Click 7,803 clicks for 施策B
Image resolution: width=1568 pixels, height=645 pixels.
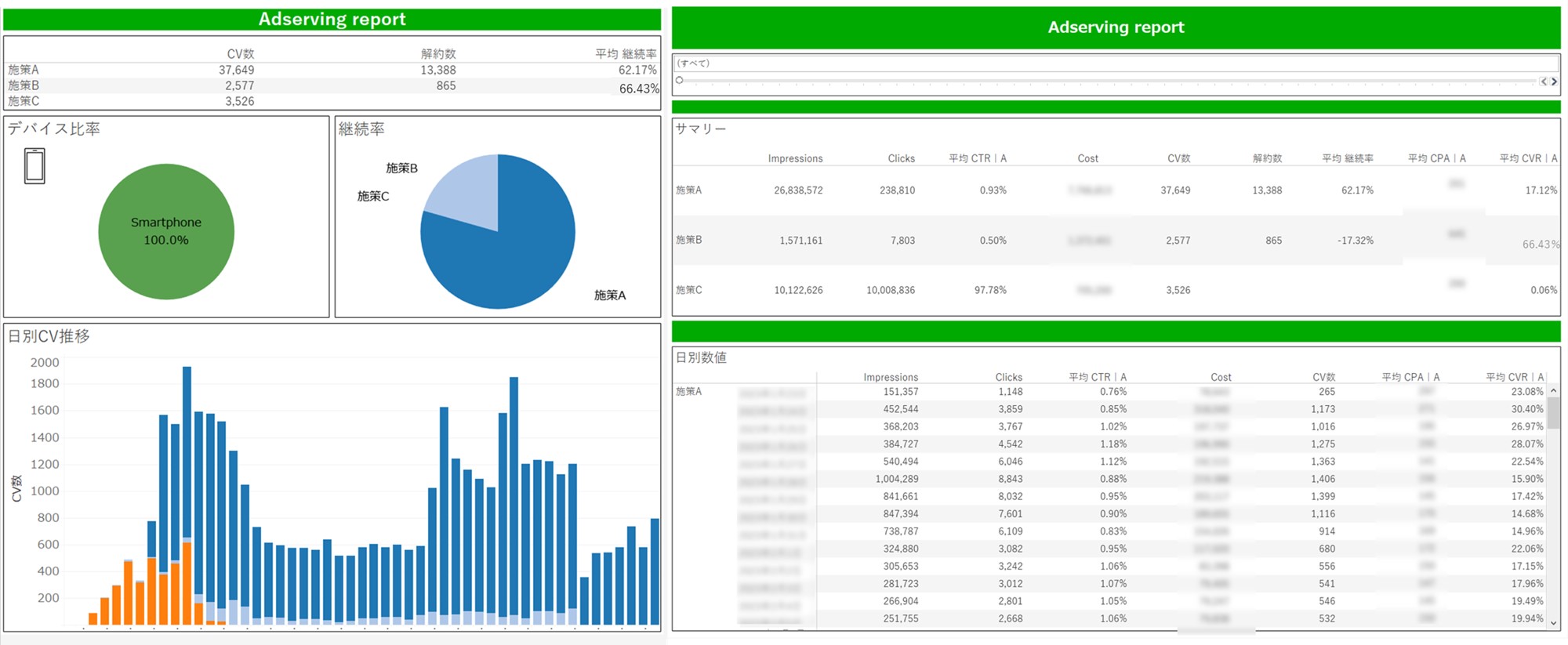(x=902, y=240)
